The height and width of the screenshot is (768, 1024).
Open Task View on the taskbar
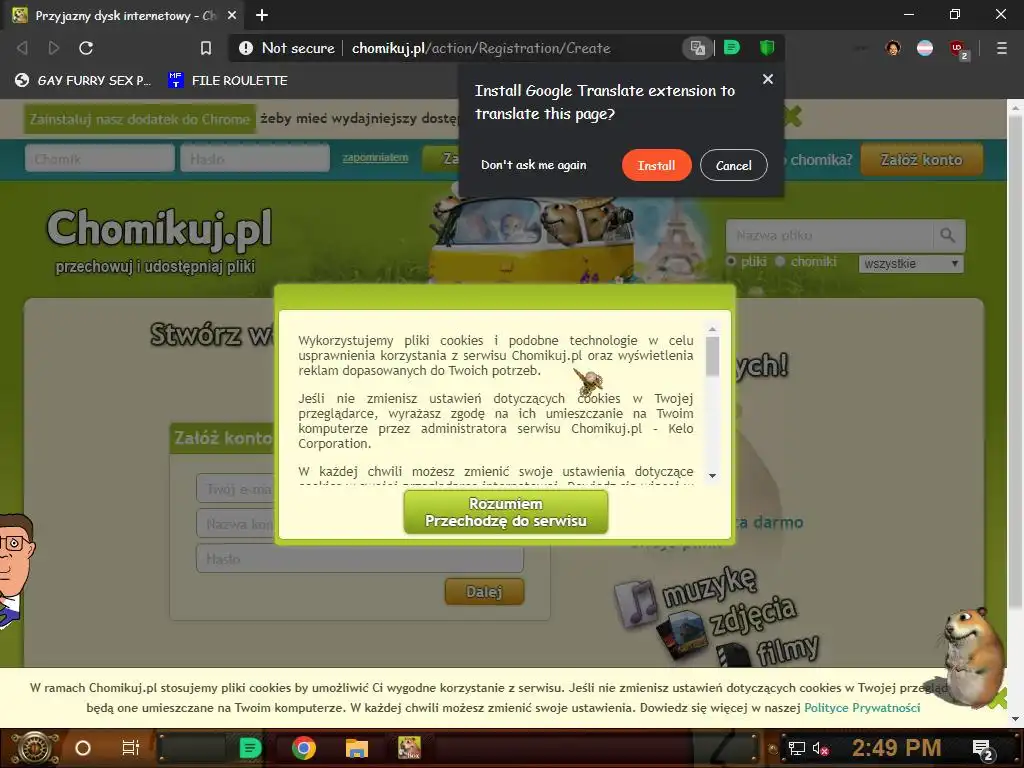pyautogui.click(x=131, y=748)
